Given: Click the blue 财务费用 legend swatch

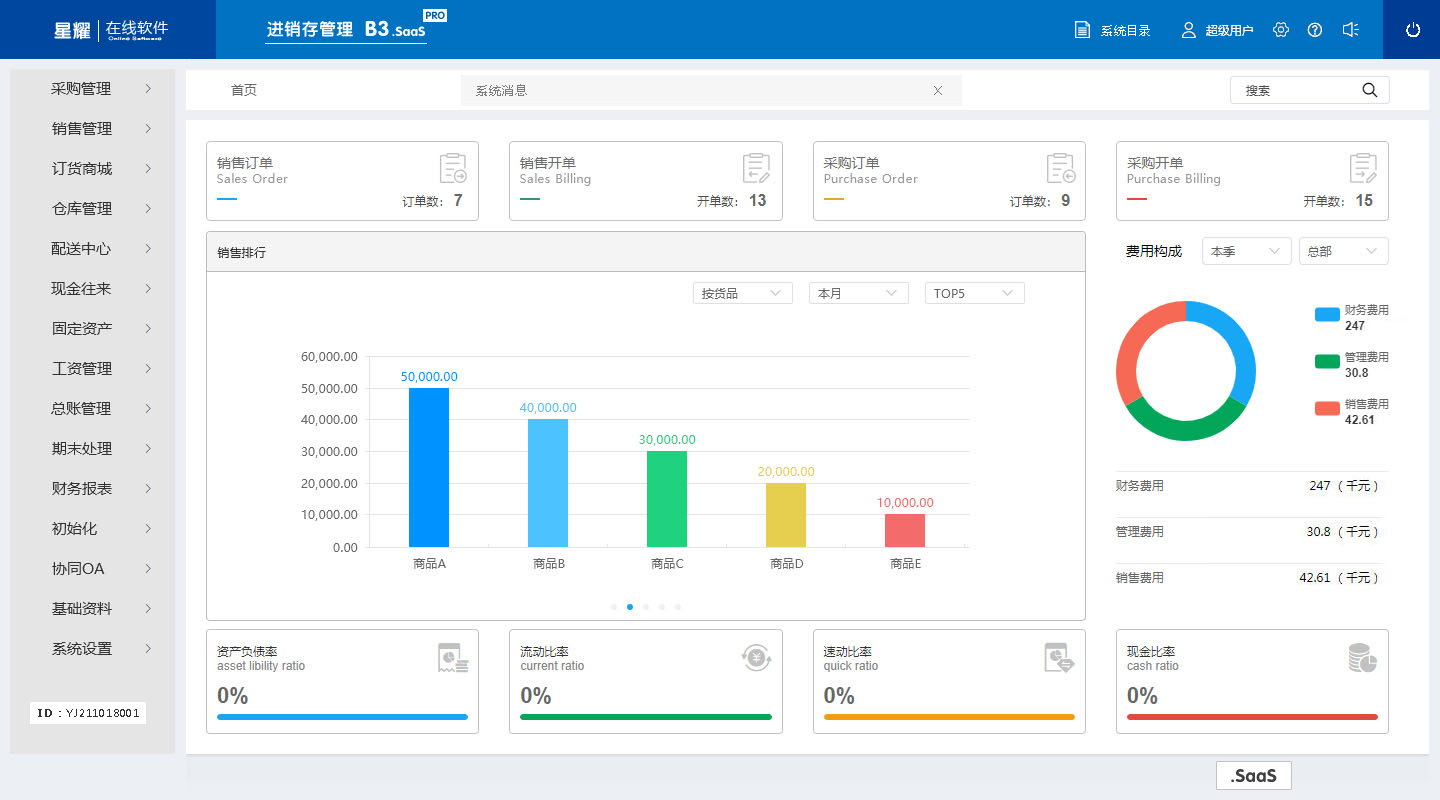Looking at the screenshot, I should 1327,315.
